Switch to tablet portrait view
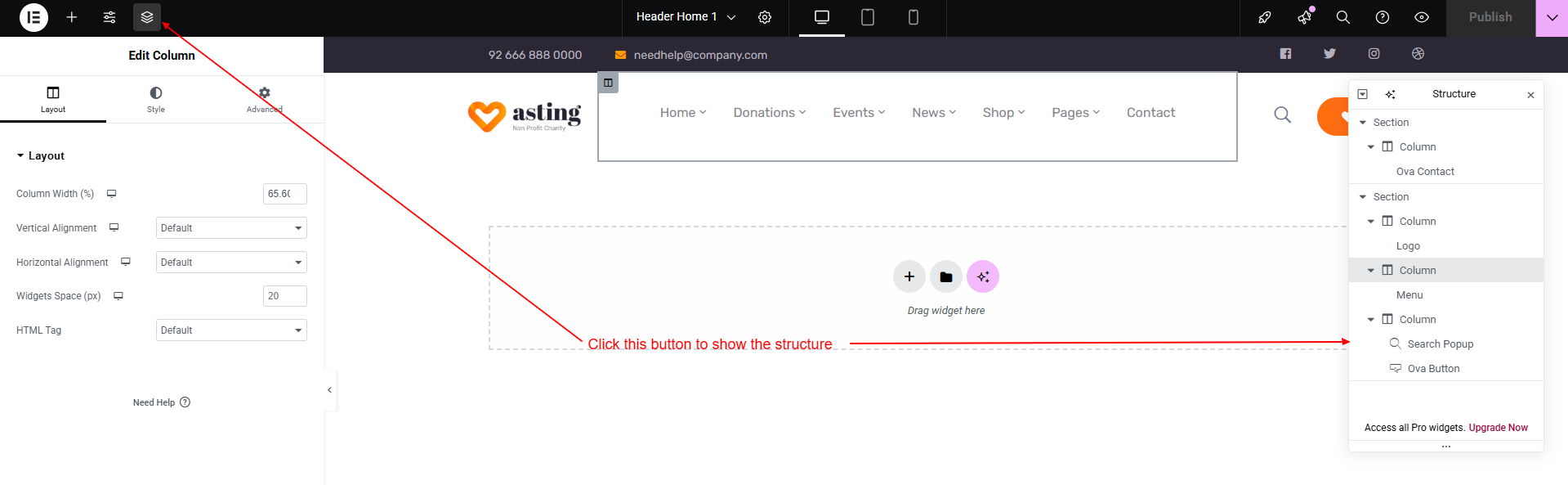 point(868,17)
